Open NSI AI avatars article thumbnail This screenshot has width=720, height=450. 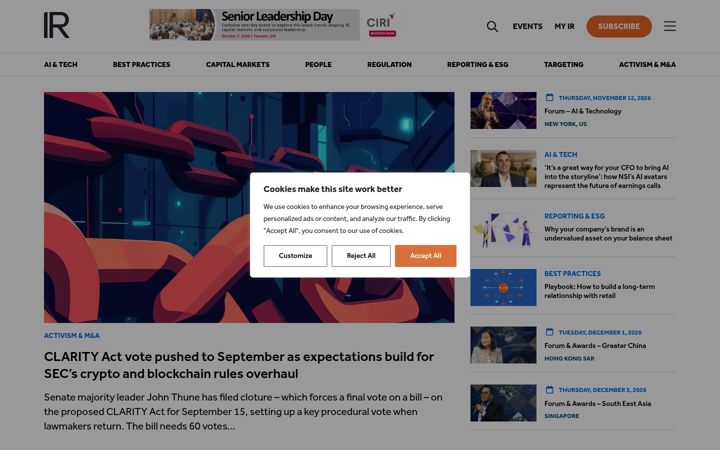coord(503,169)
